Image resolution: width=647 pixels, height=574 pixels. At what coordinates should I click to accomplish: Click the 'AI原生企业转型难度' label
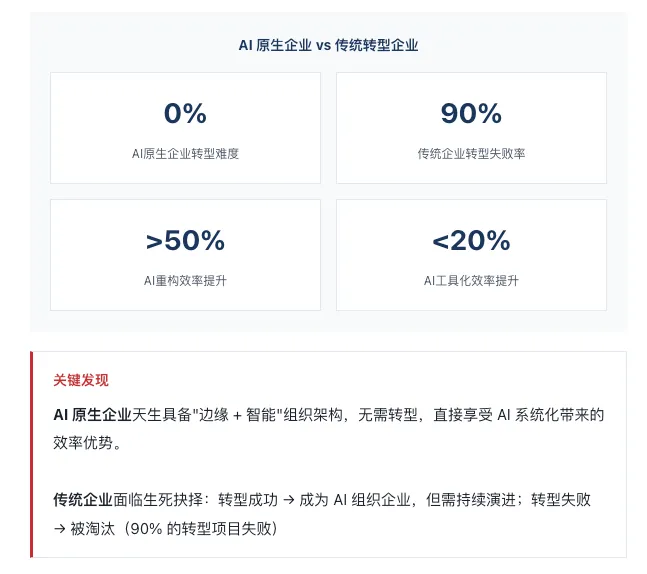tap(185, 154)
